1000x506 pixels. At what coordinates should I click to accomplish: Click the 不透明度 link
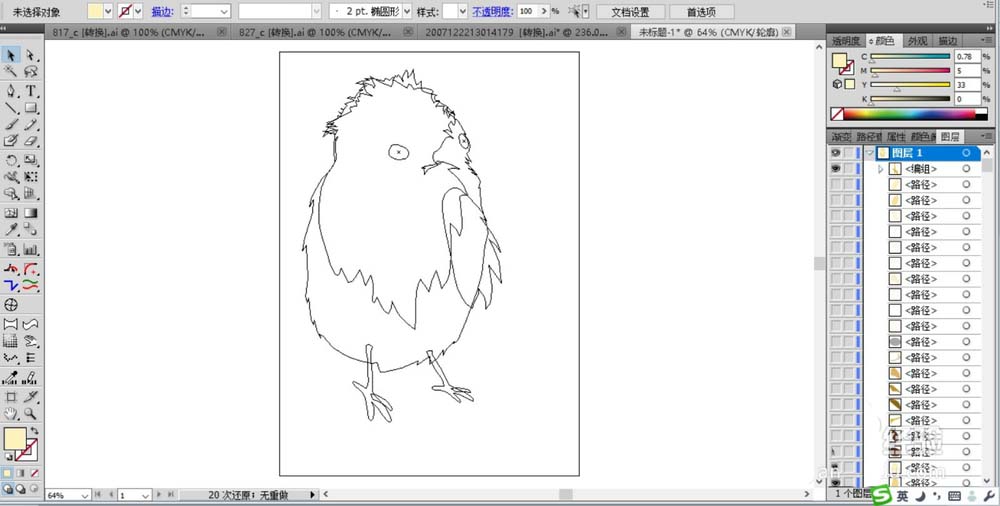click(492, 11)
